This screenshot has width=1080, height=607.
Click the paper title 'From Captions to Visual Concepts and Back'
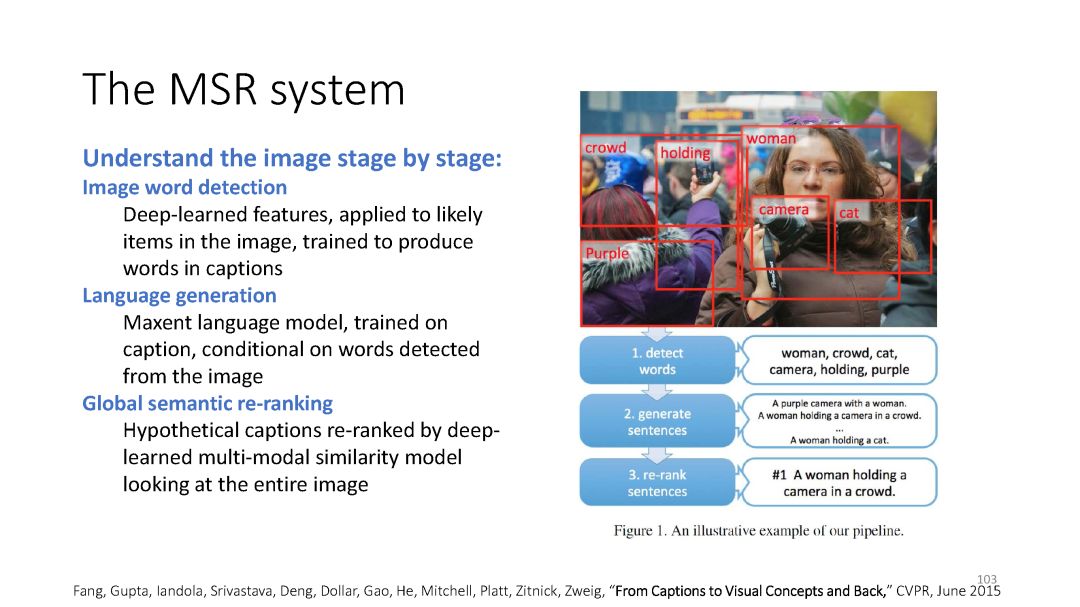tap(749, 591)
